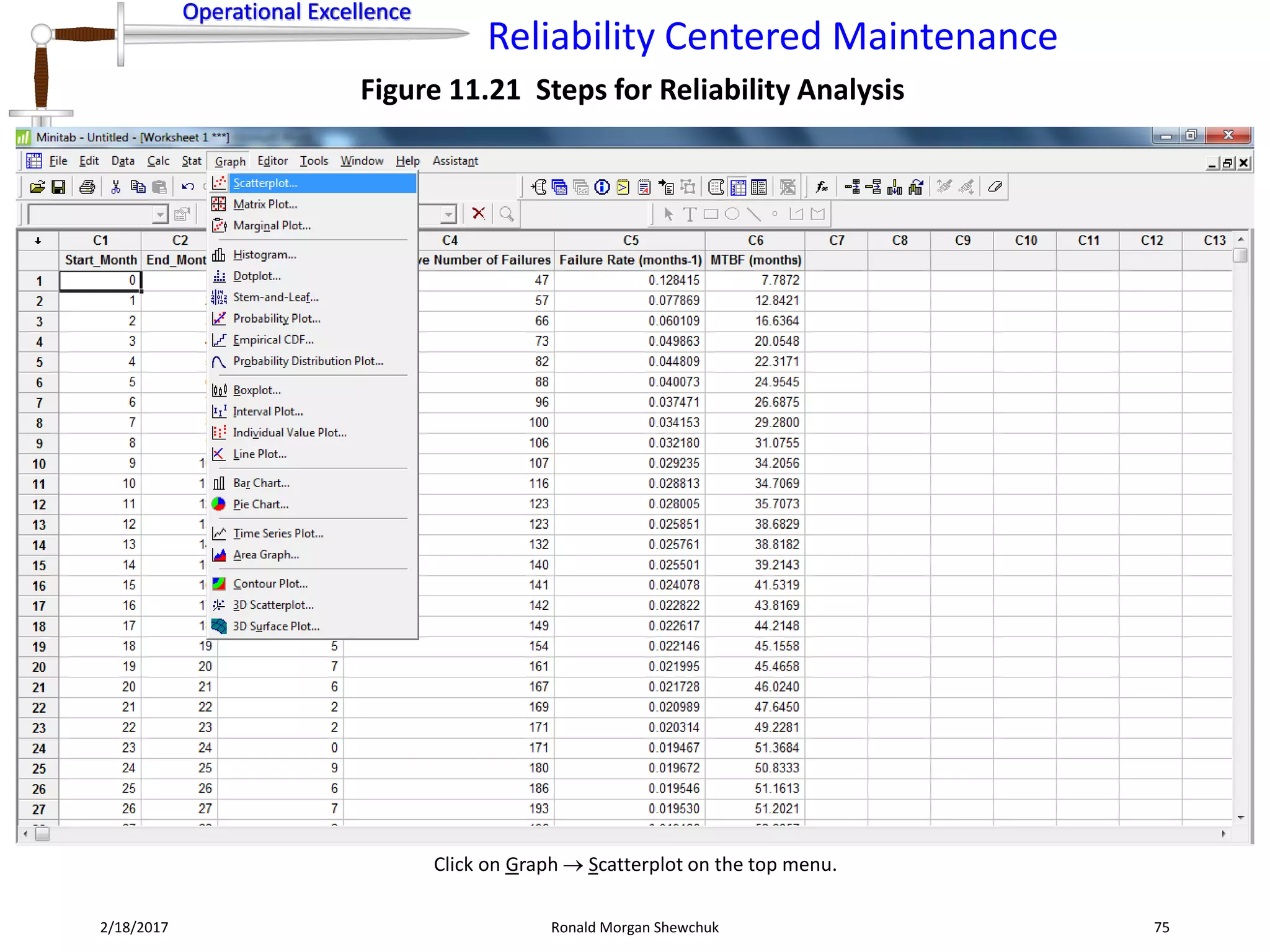Choose Marginal Plot menu entry
Screen dimensions: 1270x952
(313, 226)
